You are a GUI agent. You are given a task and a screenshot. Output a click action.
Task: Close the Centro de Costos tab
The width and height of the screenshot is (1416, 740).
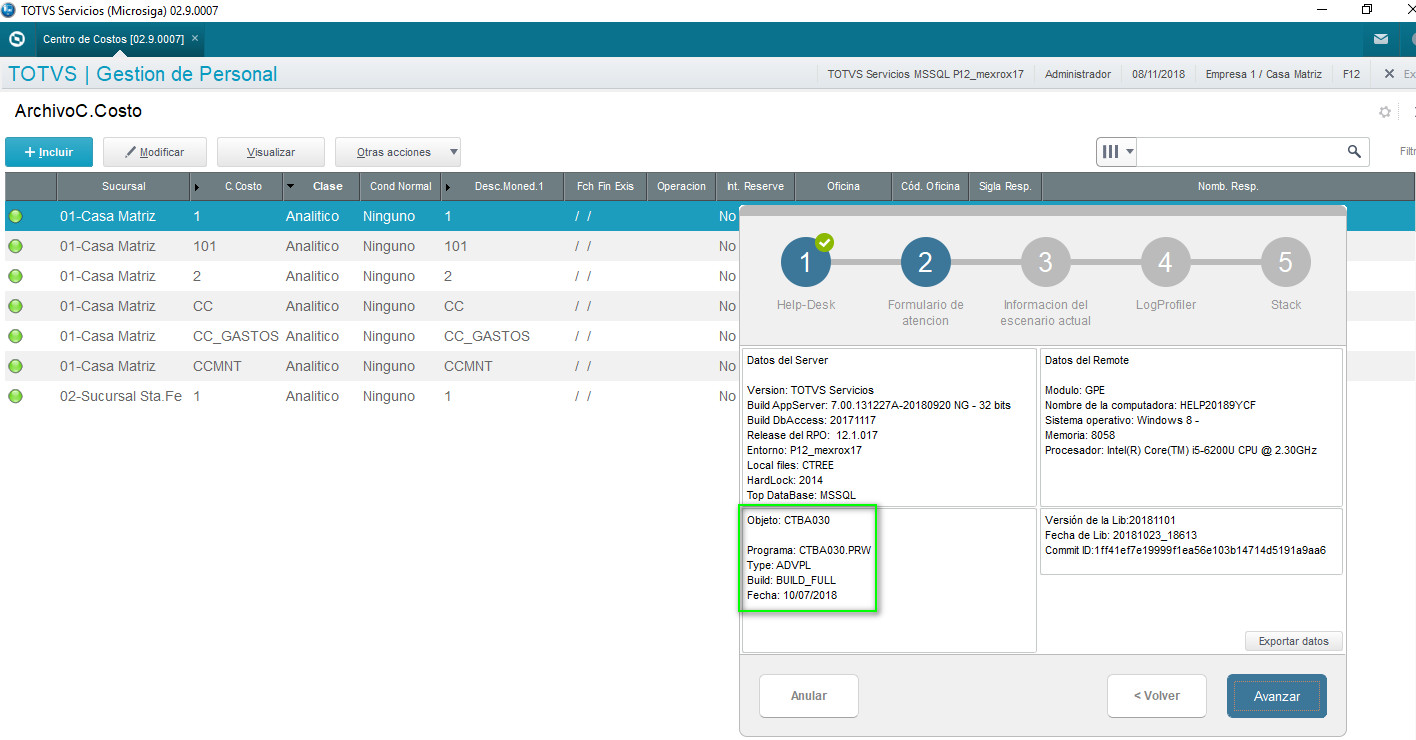pos(195,39)
